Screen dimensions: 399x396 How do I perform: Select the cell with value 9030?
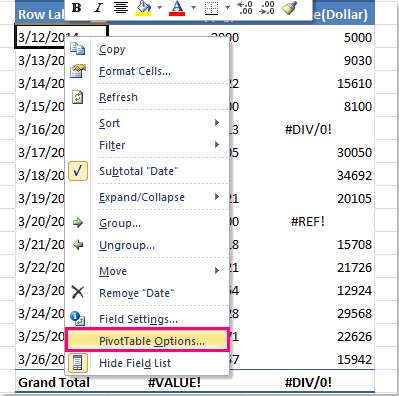[x=358, y=61]
